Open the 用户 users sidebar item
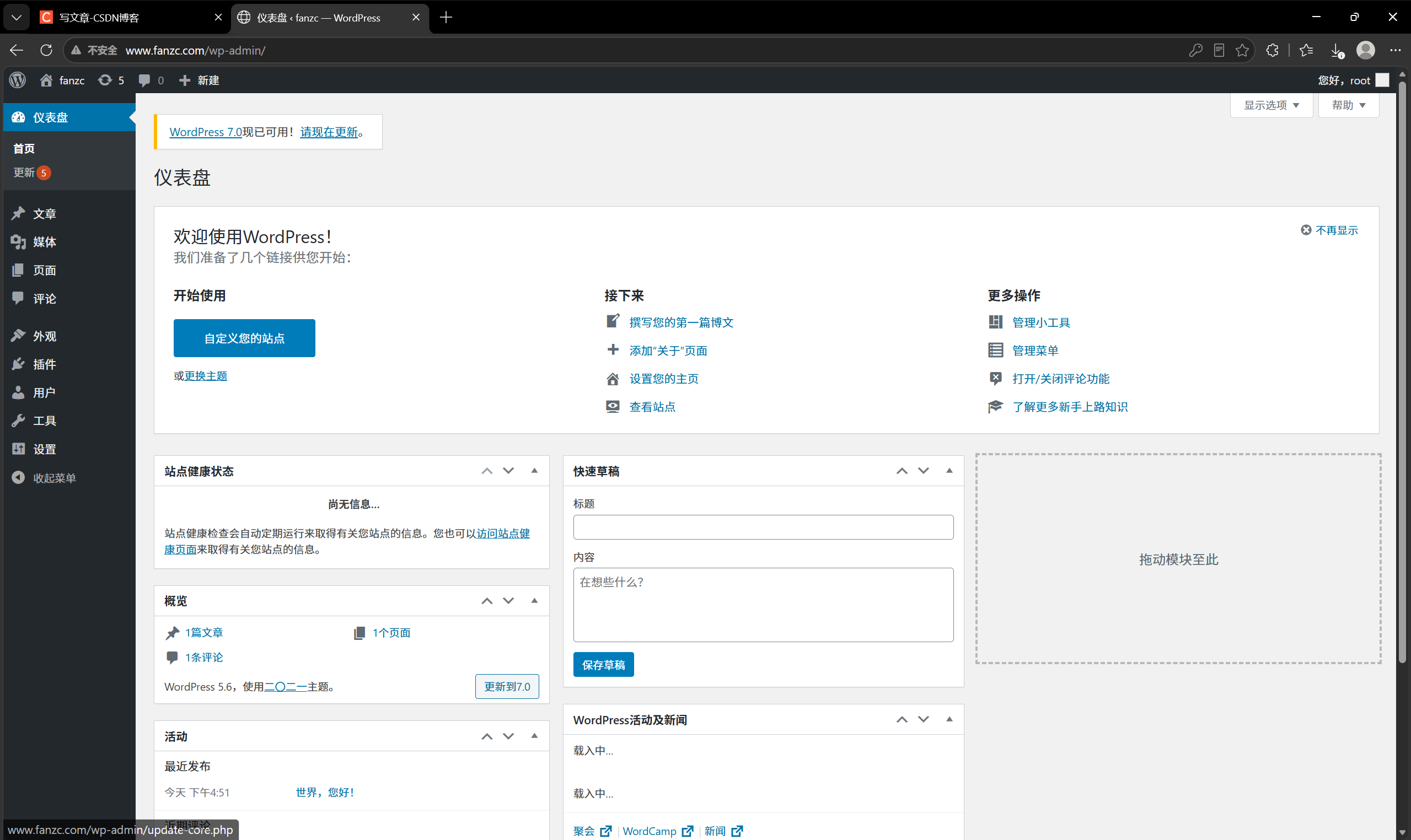This screenshot has width=1411, height=840. 69,392
